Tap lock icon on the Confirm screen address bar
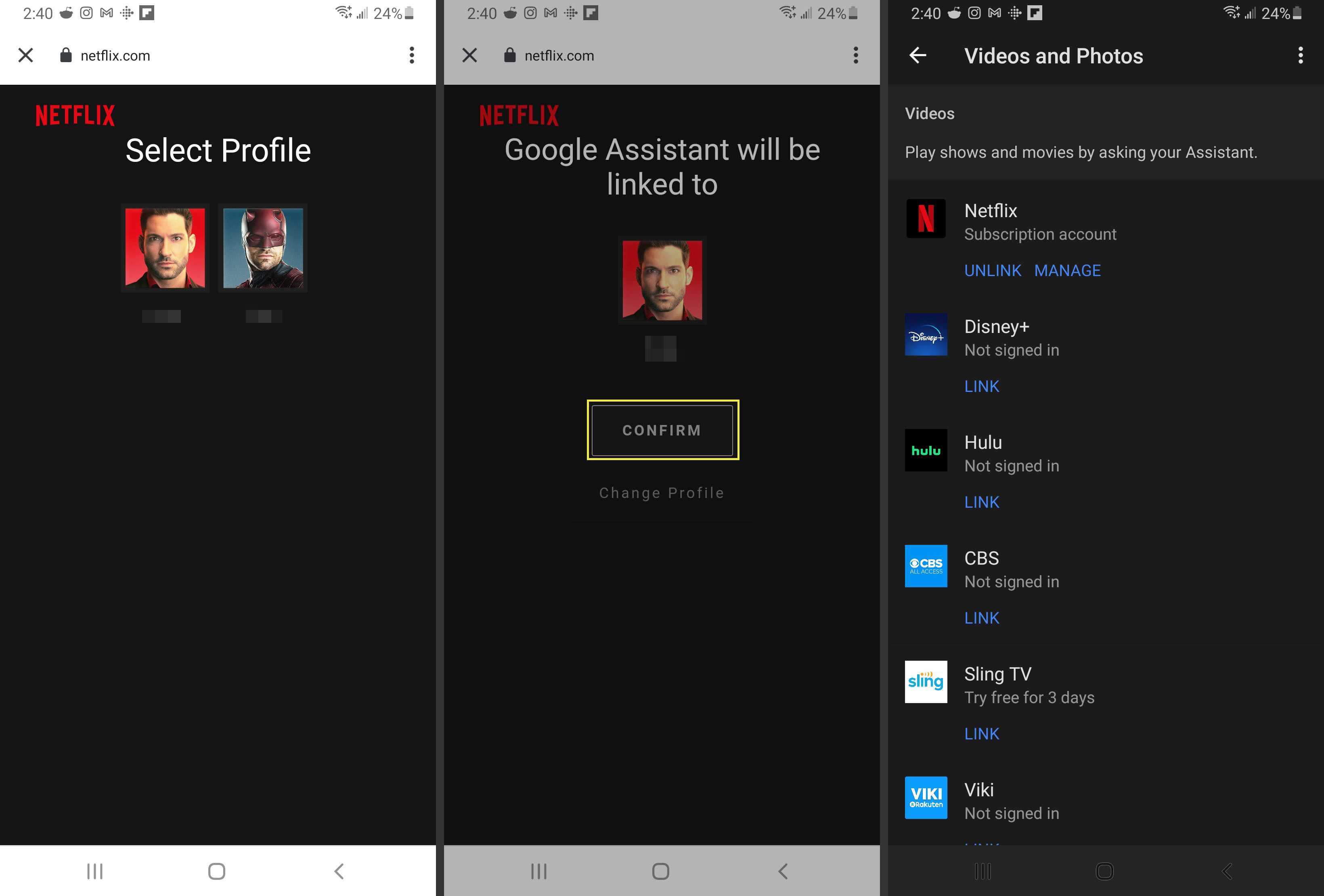This screenshot has height=896, width=1324. point(509,55)
